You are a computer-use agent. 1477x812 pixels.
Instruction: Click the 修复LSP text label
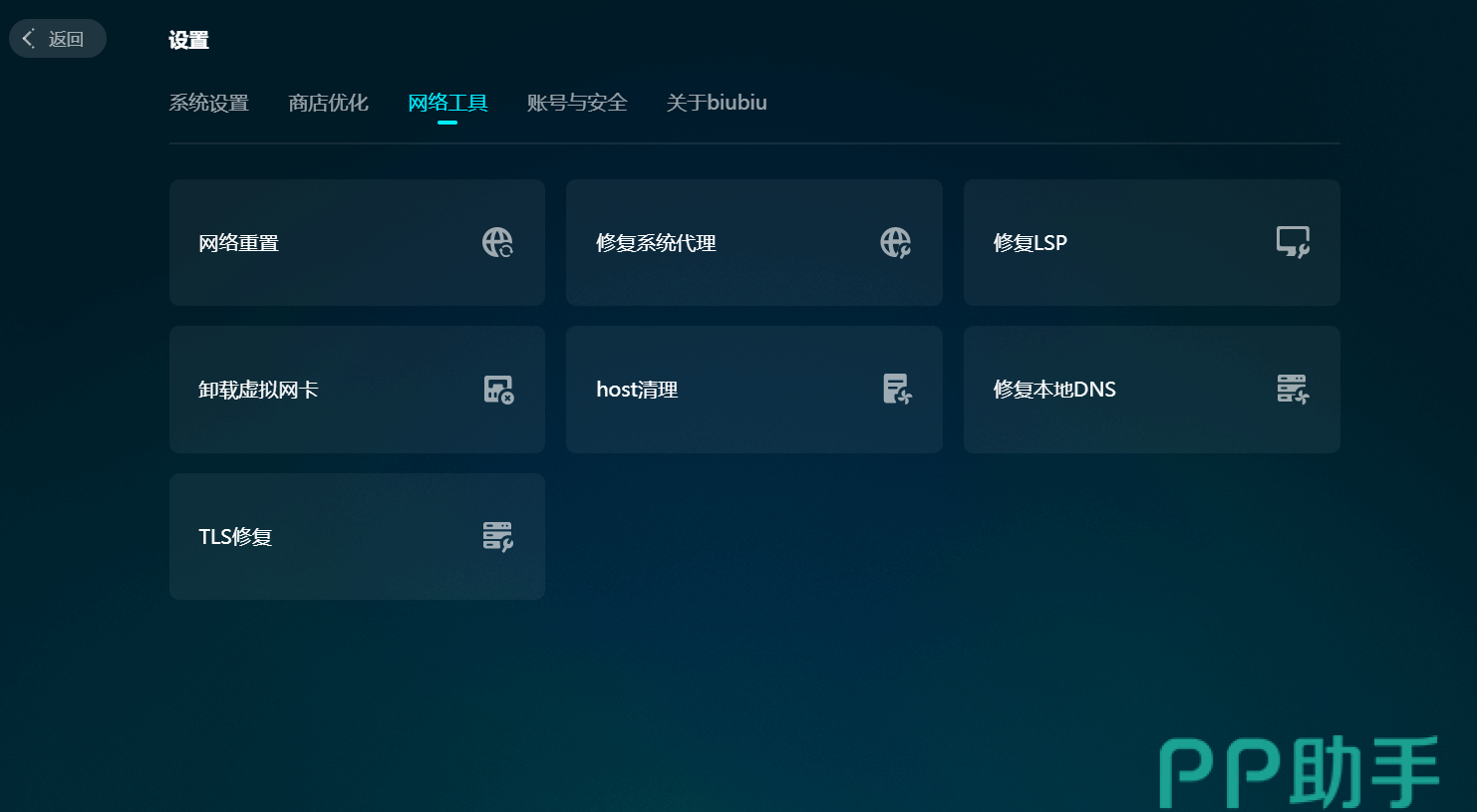tap(1030, 243)
